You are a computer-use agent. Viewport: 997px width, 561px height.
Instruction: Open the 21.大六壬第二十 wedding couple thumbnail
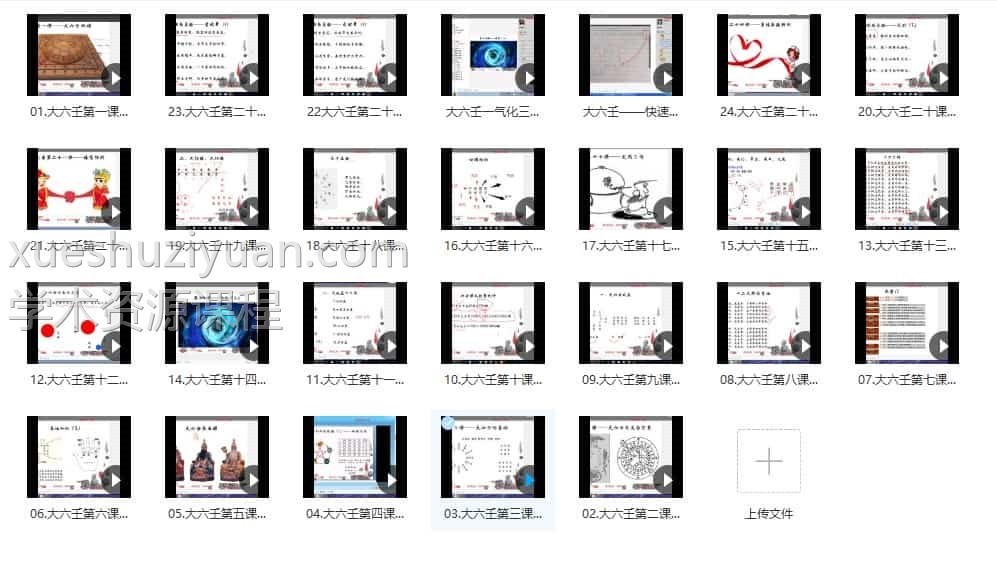78,189
